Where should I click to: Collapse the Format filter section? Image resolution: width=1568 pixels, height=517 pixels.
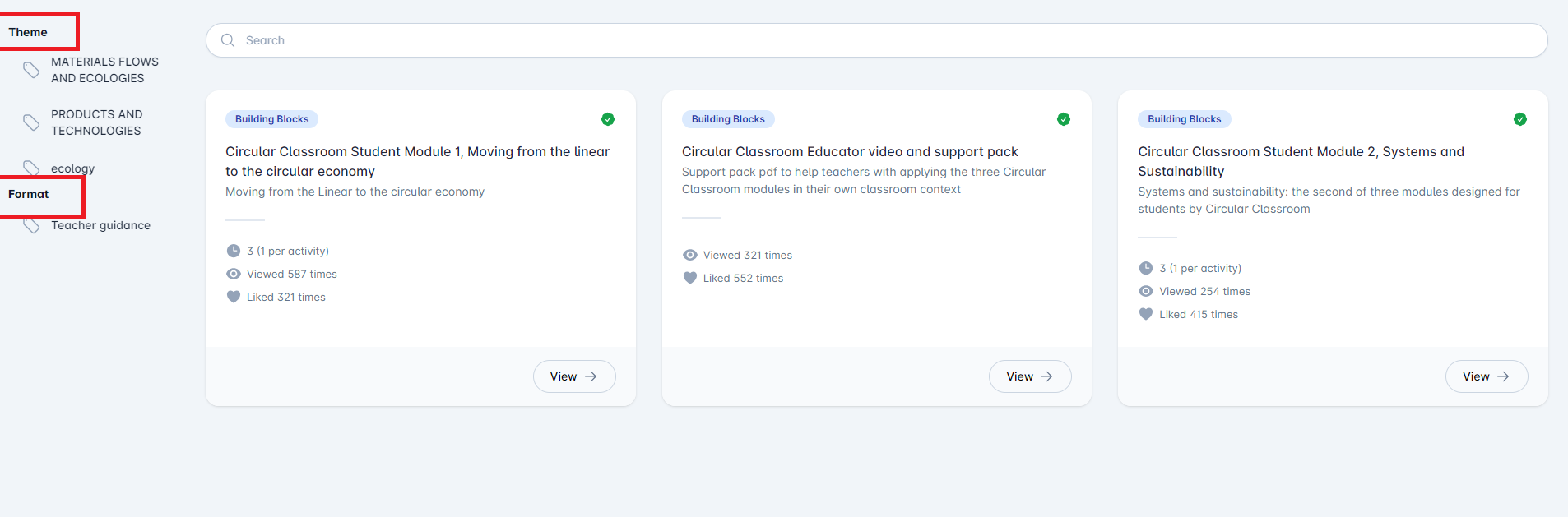click(x=29, y=194)
